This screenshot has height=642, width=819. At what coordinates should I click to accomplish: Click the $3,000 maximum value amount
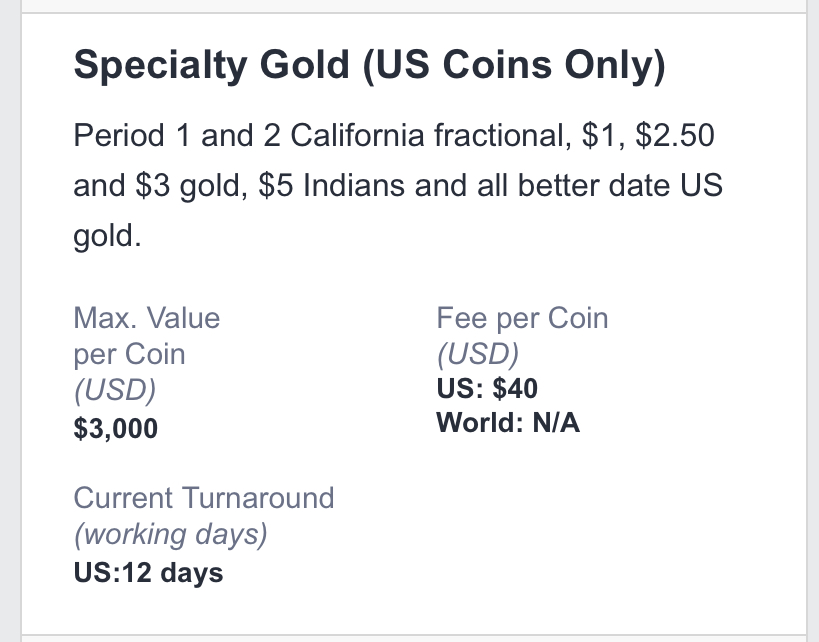point(115,428)
